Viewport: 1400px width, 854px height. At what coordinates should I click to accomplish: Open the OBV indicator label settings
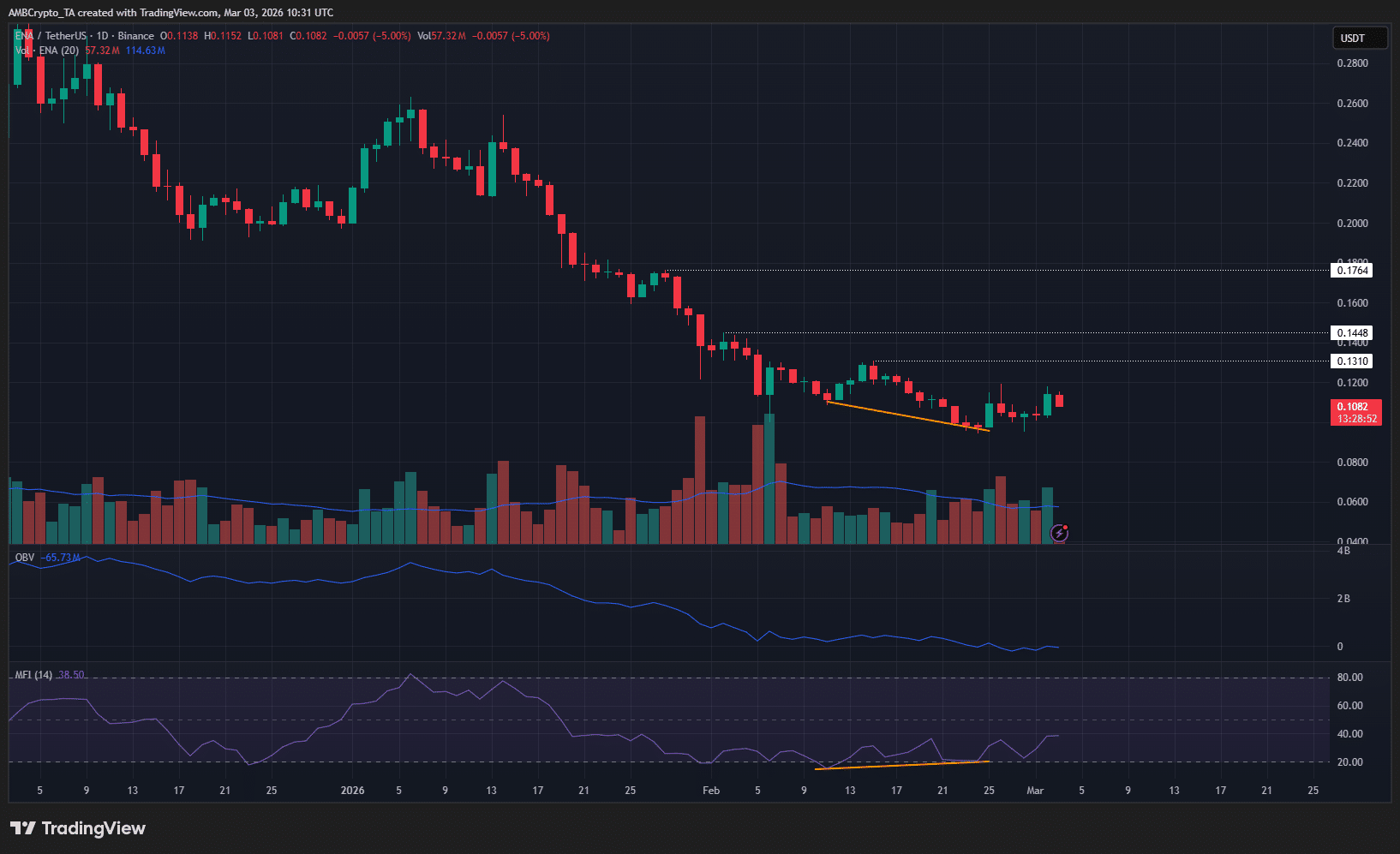[x=23, y=557]
